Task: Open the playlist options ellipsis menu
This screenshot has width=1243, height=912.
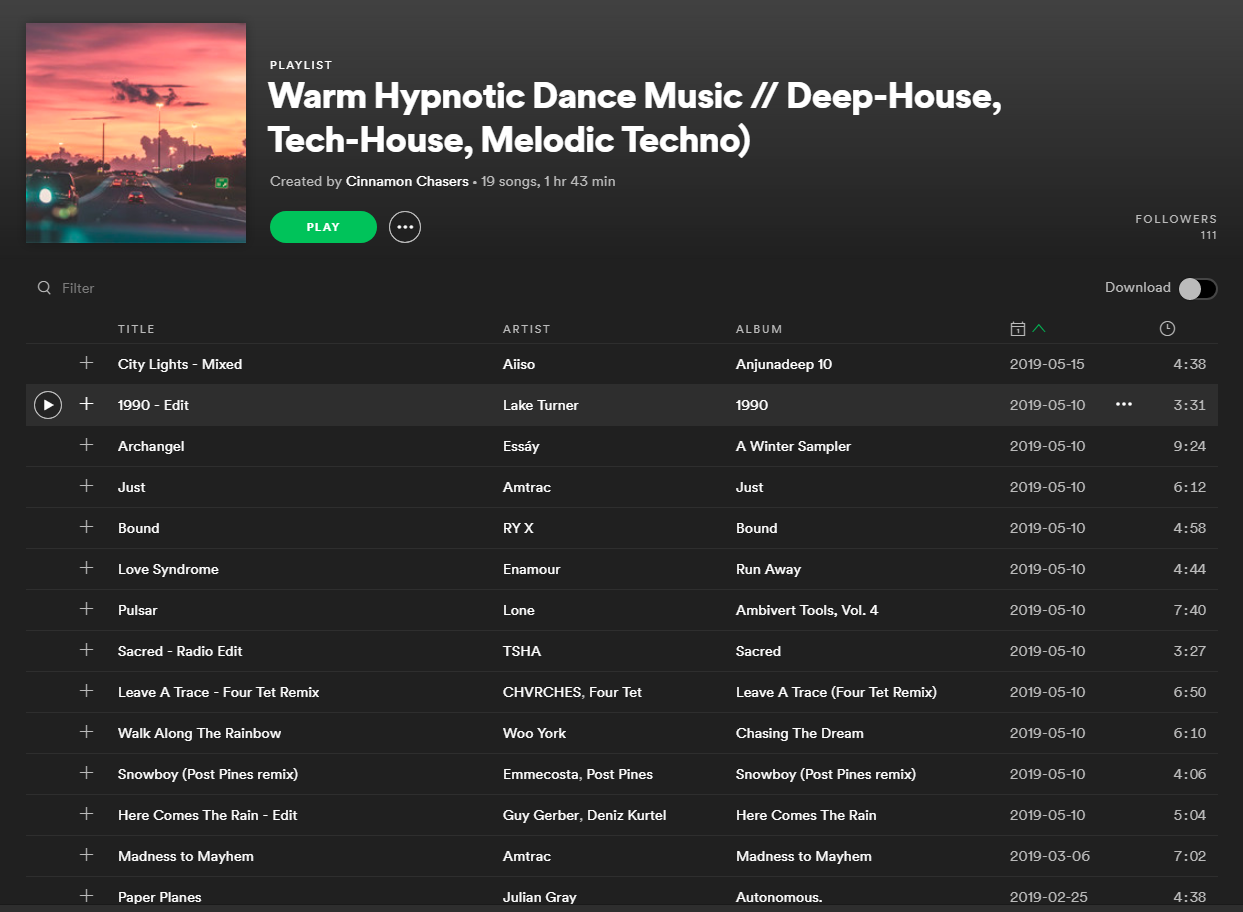Action: click(x=405, y=227)
